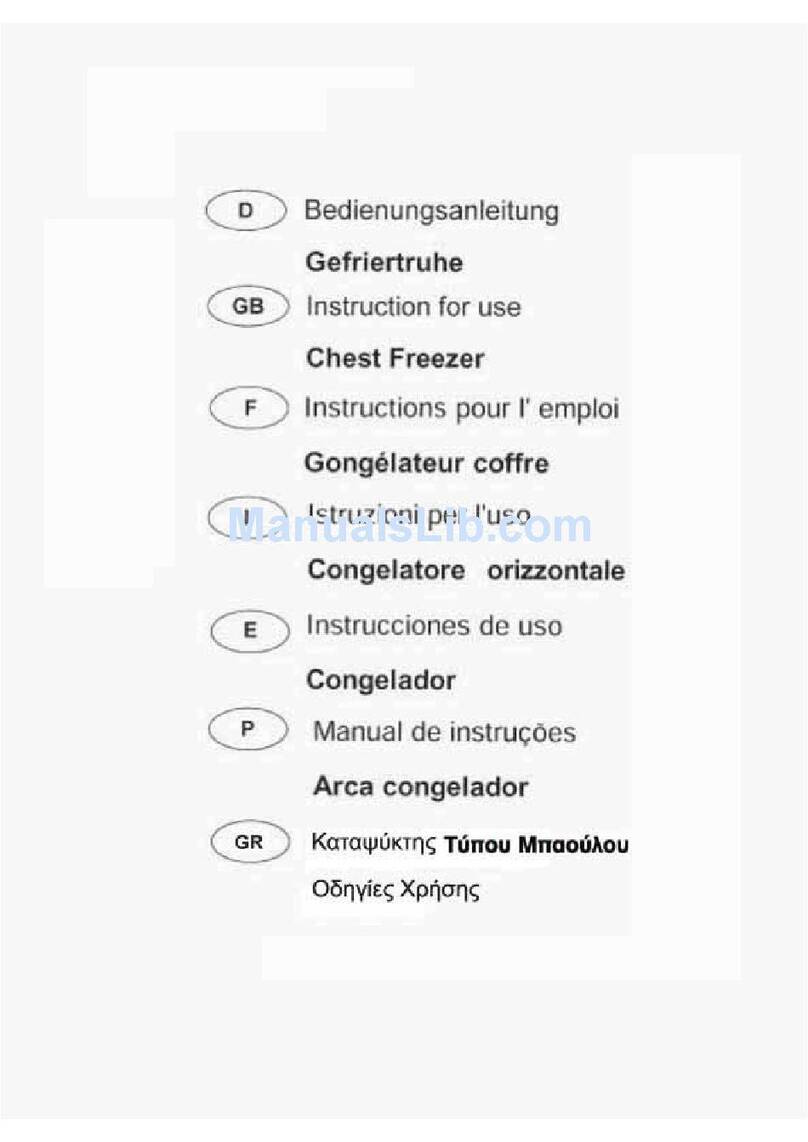Click the E language oval badge
Screen dimensions: 808x1142
tap(250, 630)
